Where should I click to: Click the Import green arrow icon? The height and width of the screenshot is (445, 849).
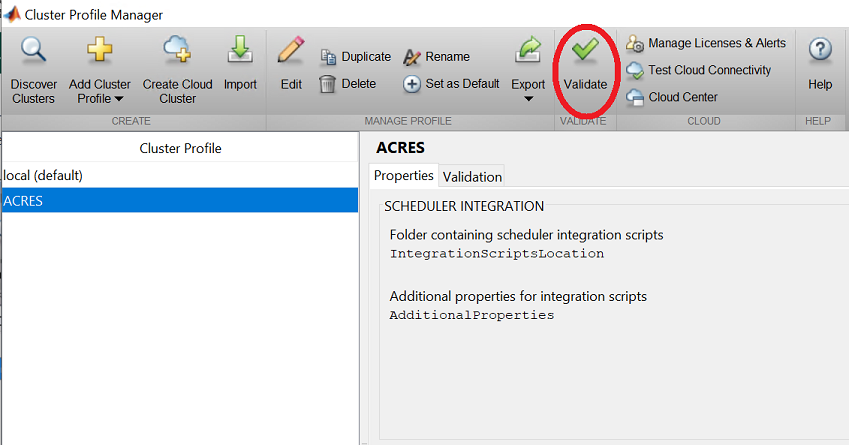(x=240, y=49)
